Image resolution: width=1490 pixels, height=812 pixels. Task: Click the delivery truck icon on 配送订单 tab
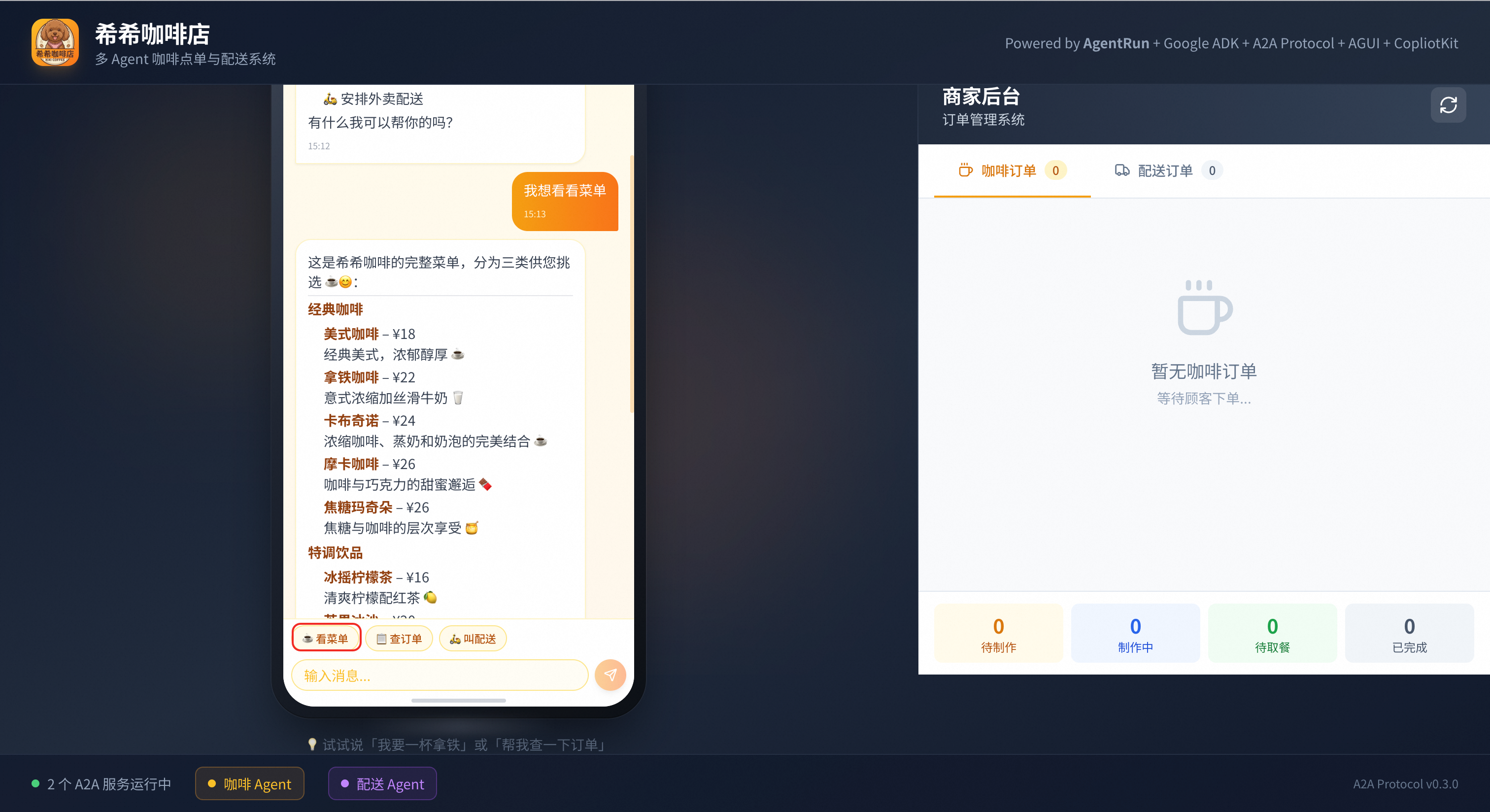[x=1122, y=170]
